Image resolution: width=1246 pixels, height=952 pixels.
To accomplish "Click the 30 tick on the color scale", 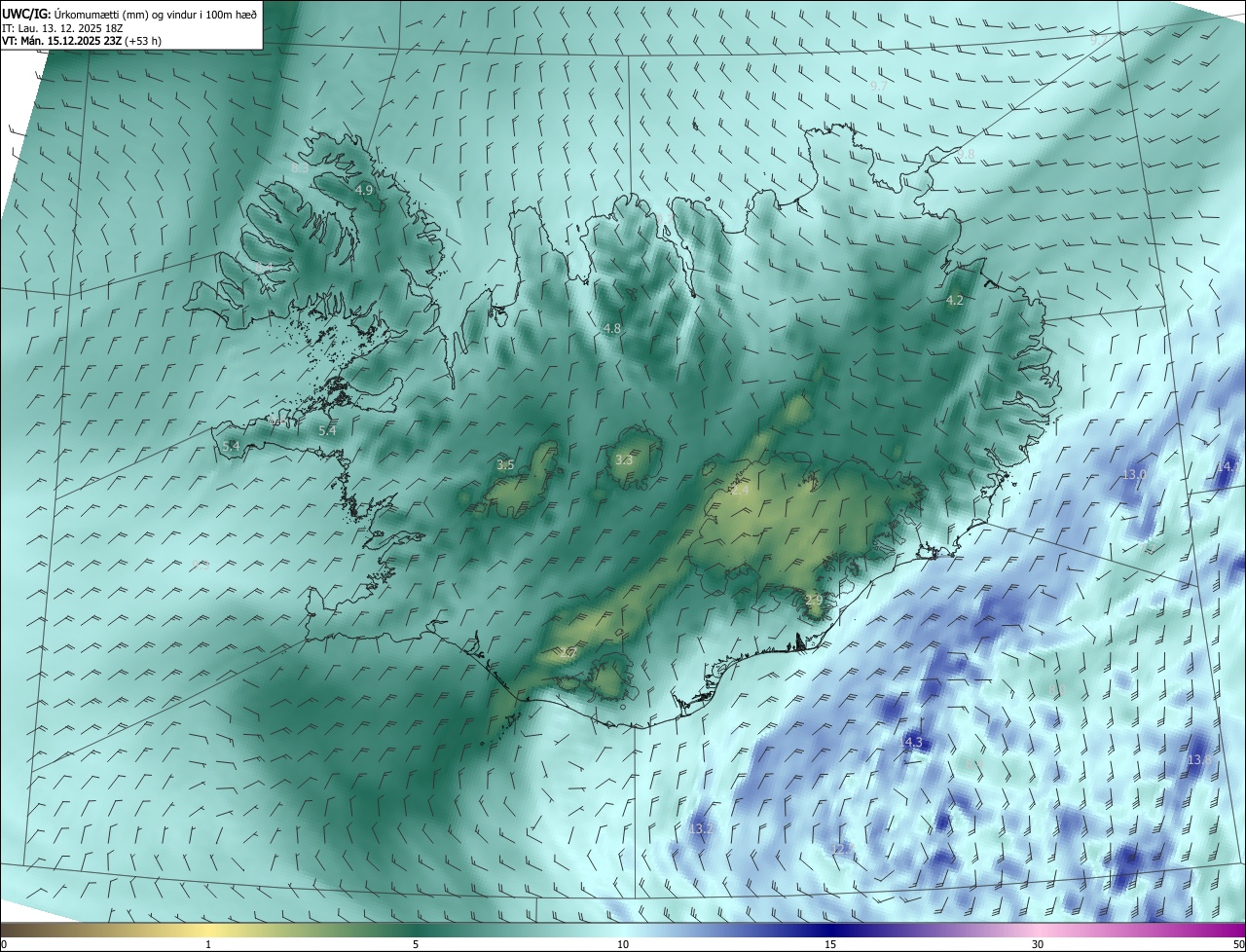I will click(1038, 944).
